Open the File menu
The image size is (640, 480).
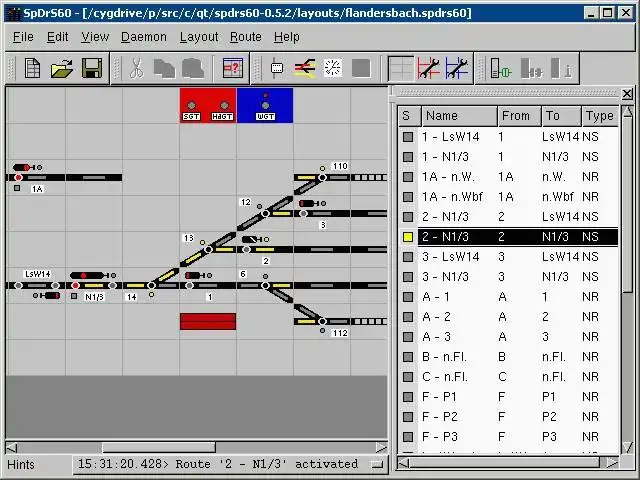[23, 37]
